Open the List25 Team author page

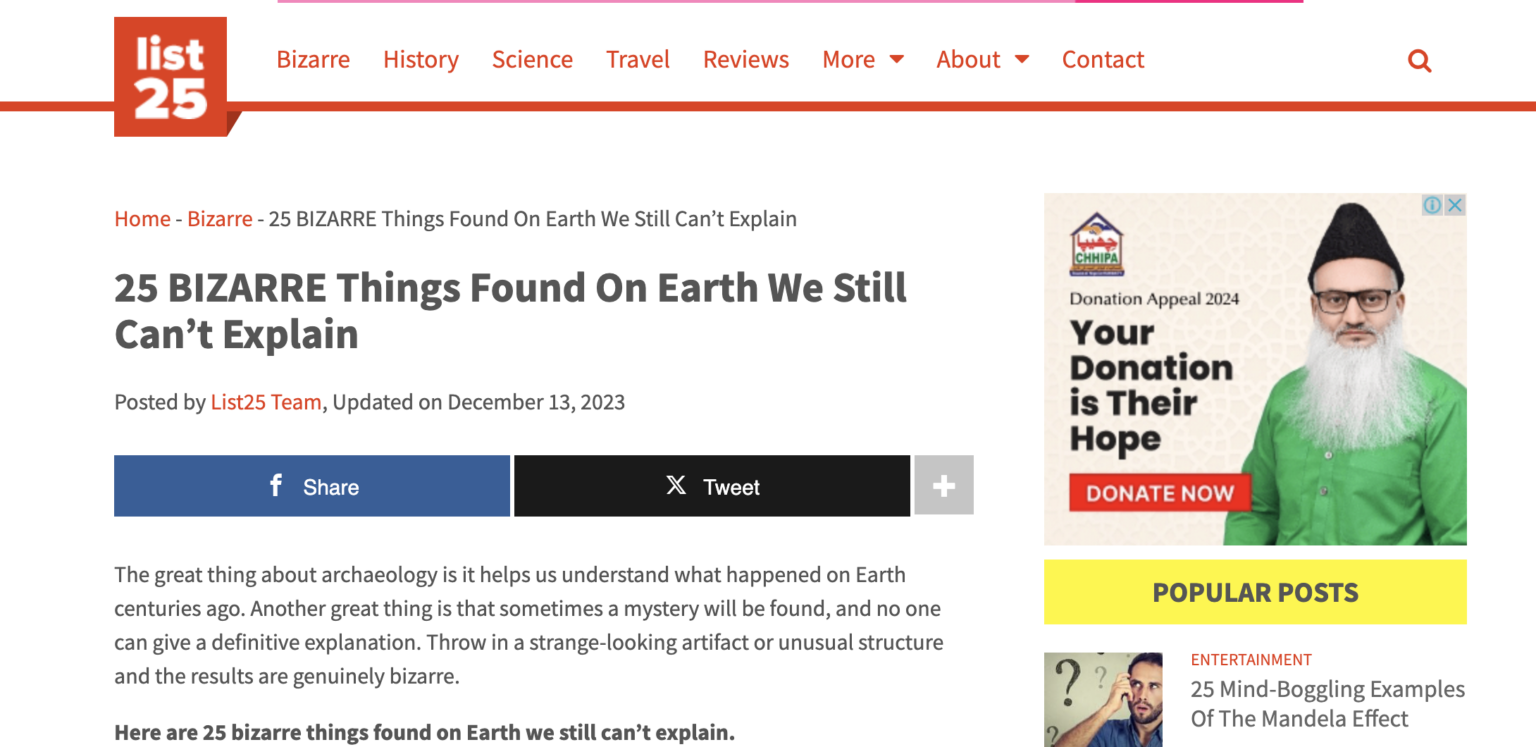click(x=265, y=402)
